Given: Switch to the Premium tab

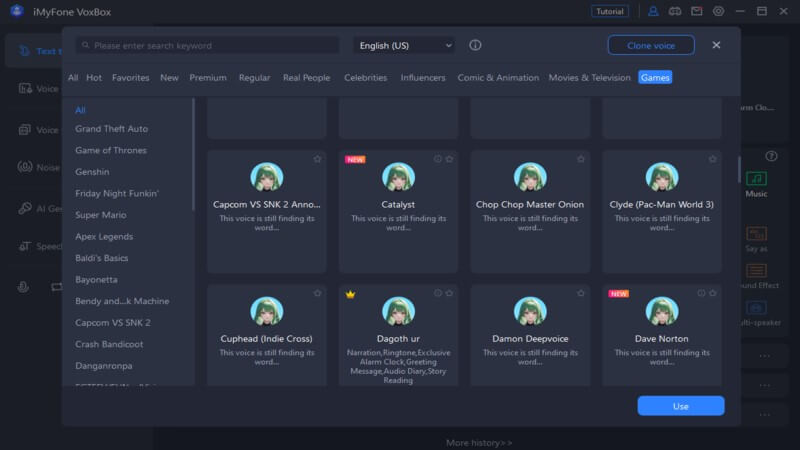Looking at the screenshot, I should click(208, 78).
